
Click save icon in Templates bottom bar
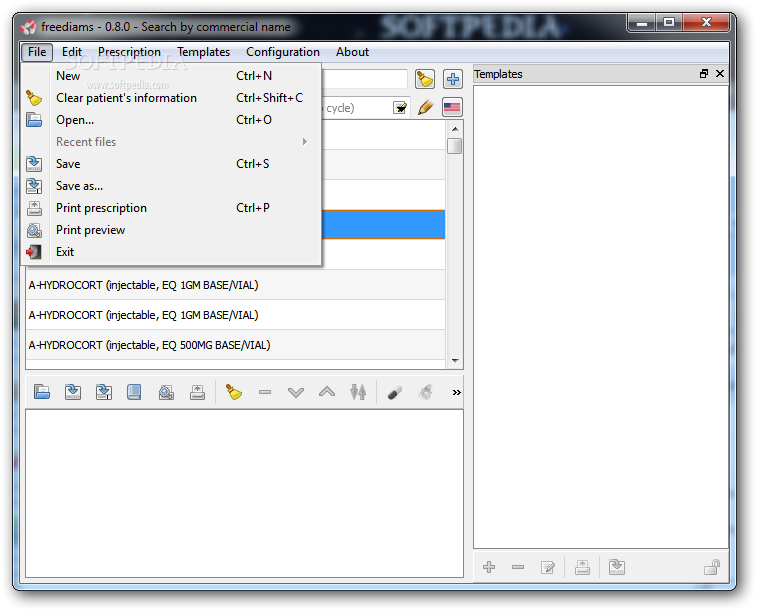coord(617,567)
